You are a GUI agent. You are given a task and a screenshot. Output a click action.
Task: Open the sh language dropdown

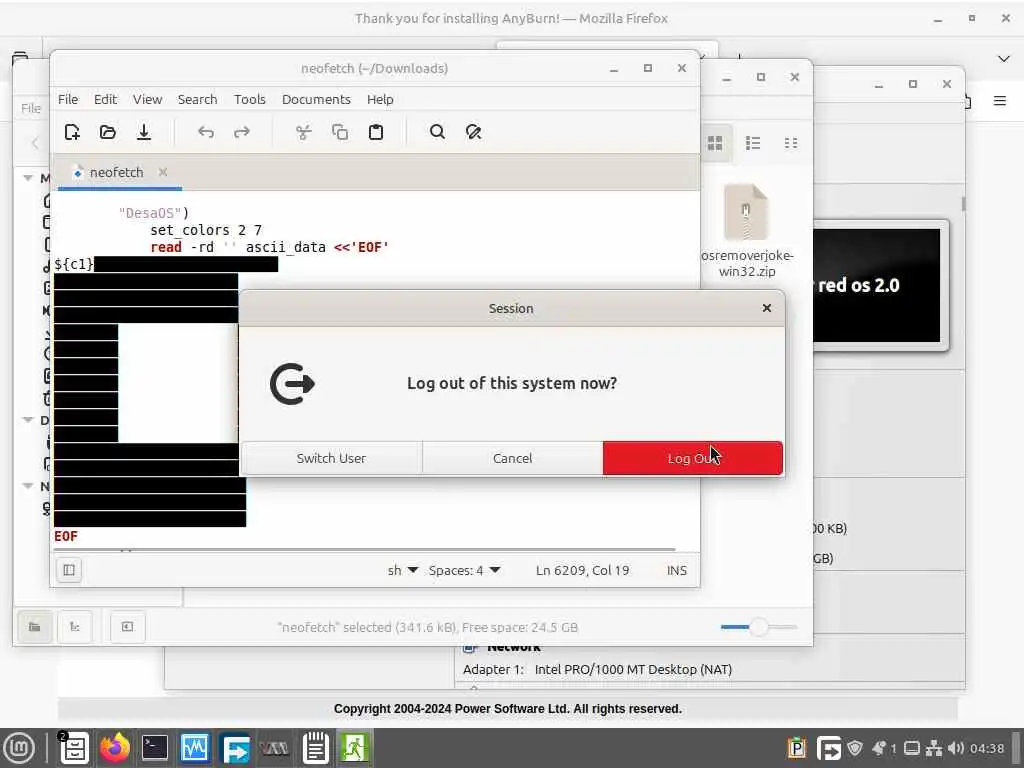402,570
